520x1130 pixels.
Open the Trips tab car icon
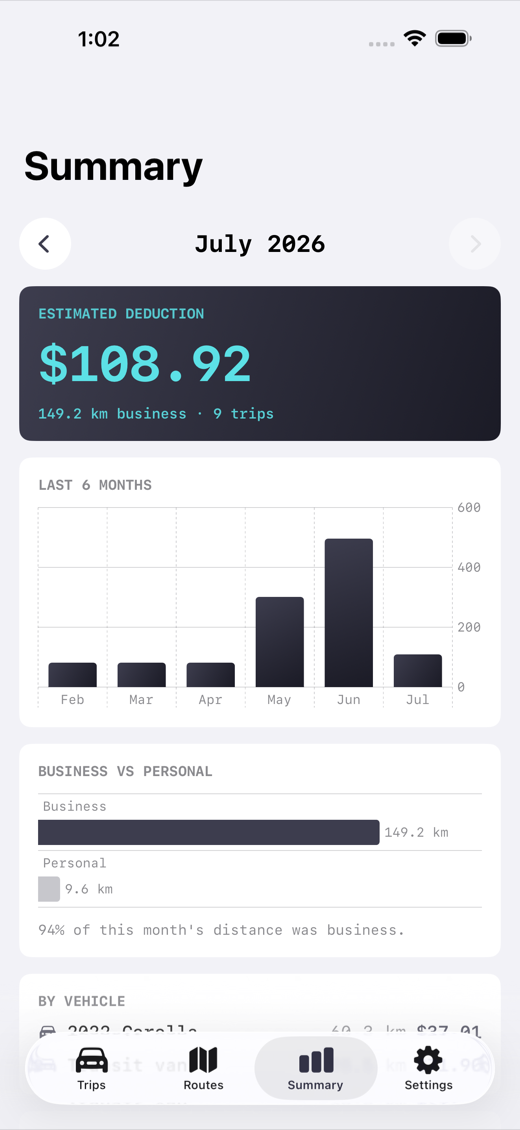(x=91, y=1059)
